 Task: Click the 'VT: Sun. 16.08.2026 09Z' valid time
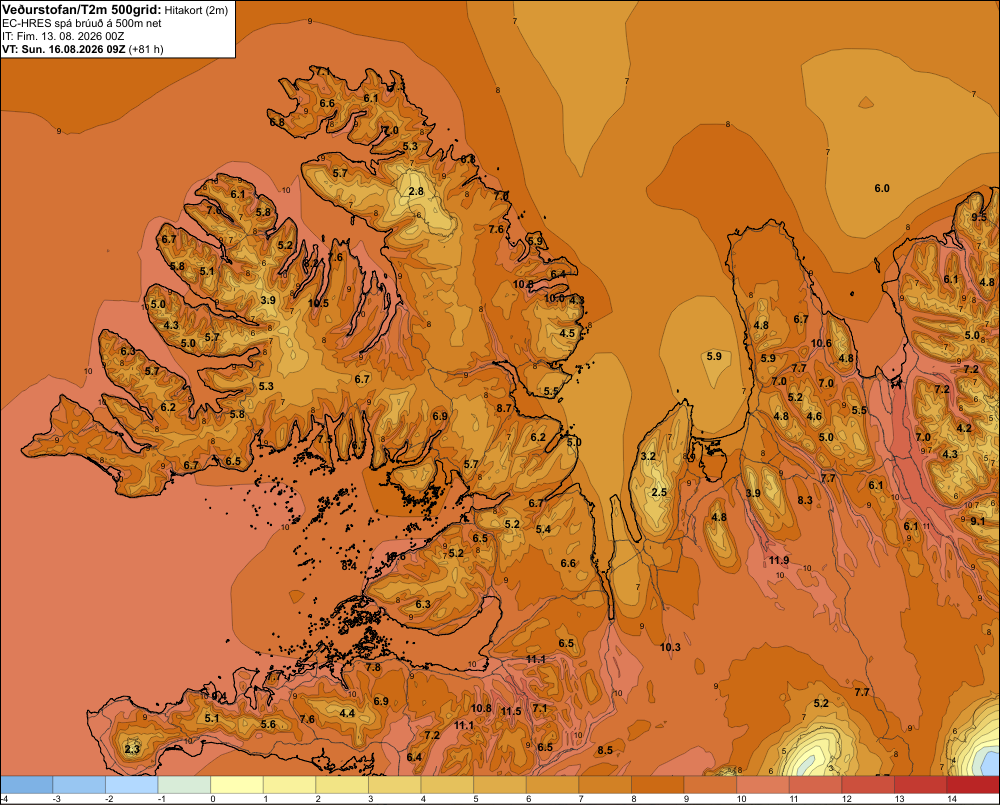(64, 49)
